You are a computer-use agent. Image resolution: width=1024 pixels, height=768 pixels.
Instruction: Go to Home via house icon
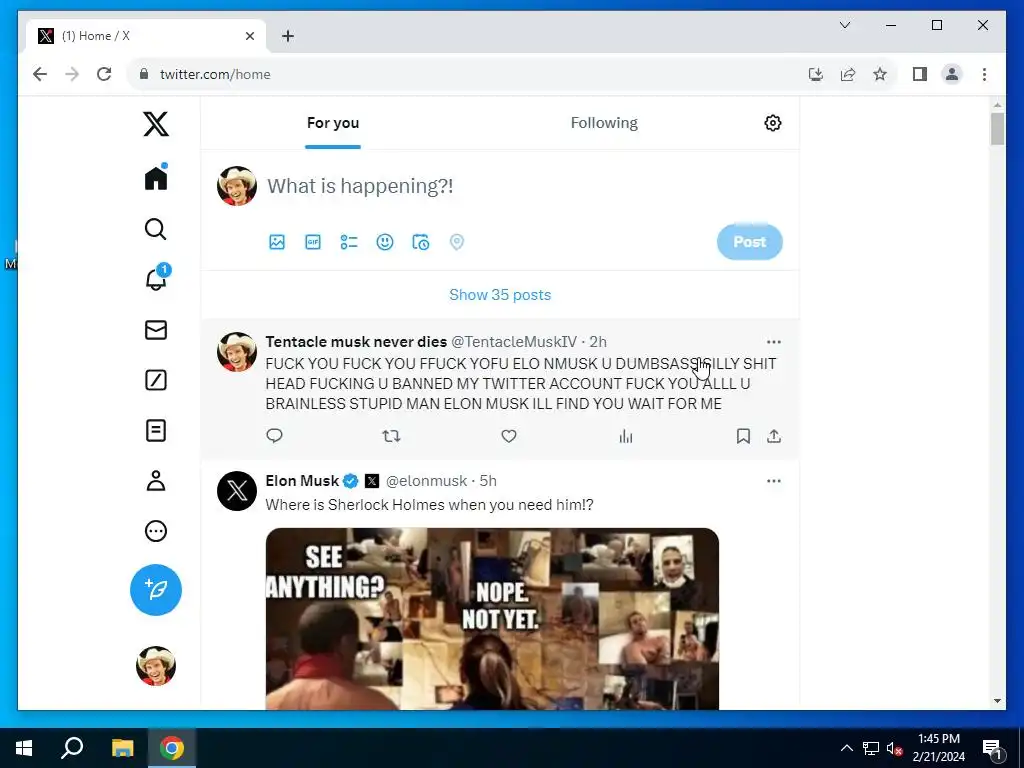click(x=155, y=177)
